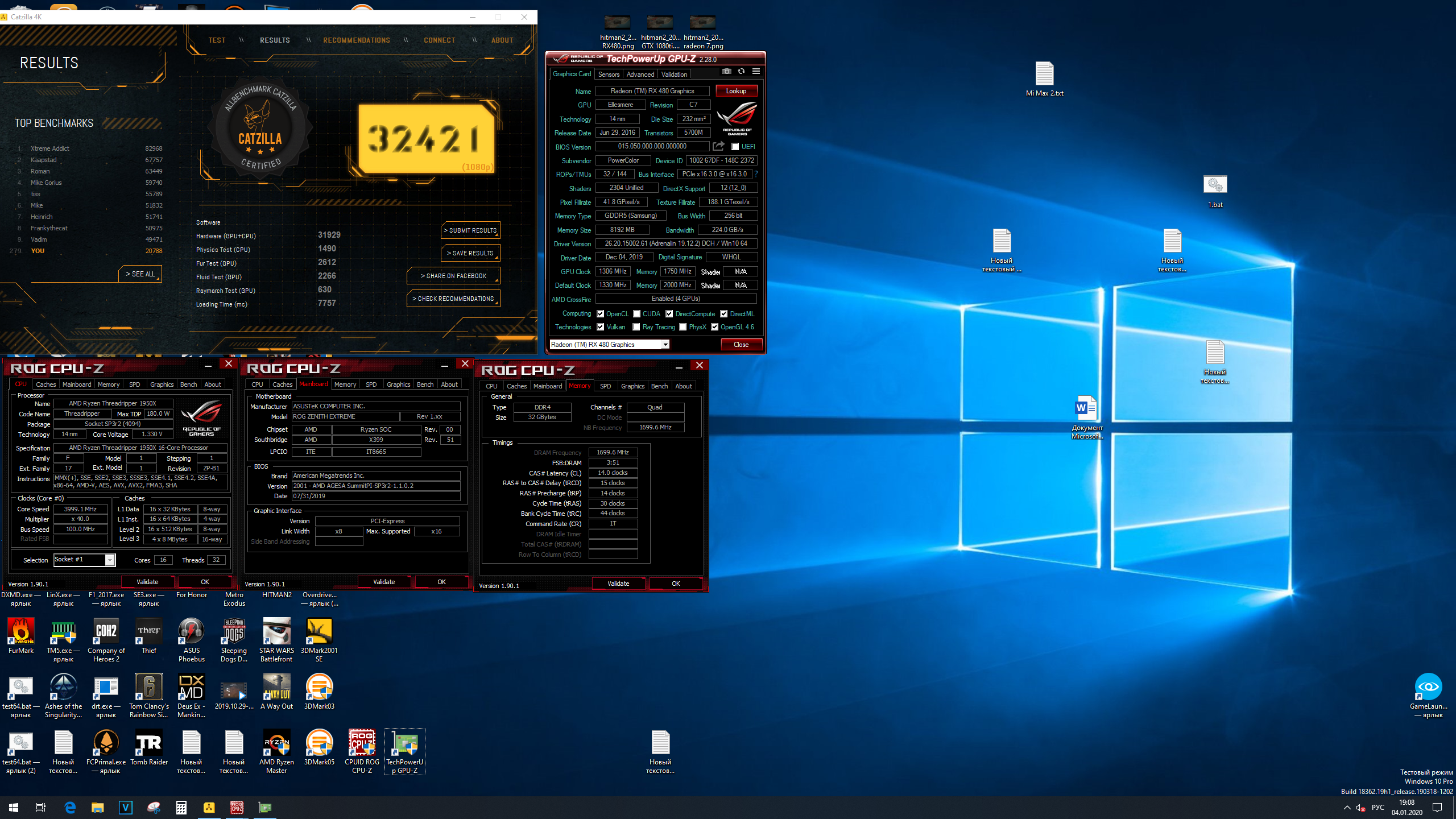Screen dimensions: 1456x819
Task: Open 1.bat file on desktop
Action: click(1215, 191)
